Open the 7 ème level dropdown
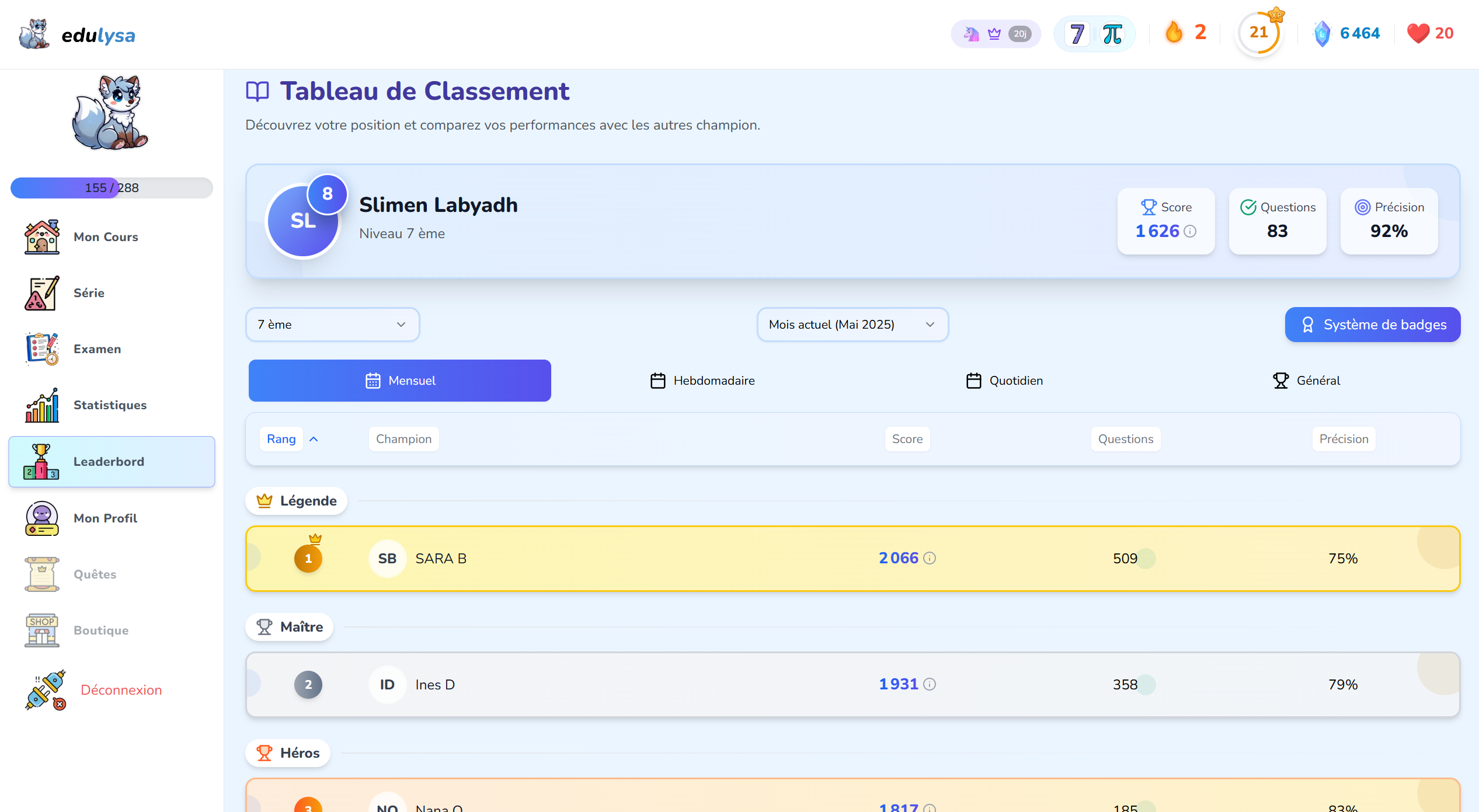 pyautogui.click(x=332, y=325)
